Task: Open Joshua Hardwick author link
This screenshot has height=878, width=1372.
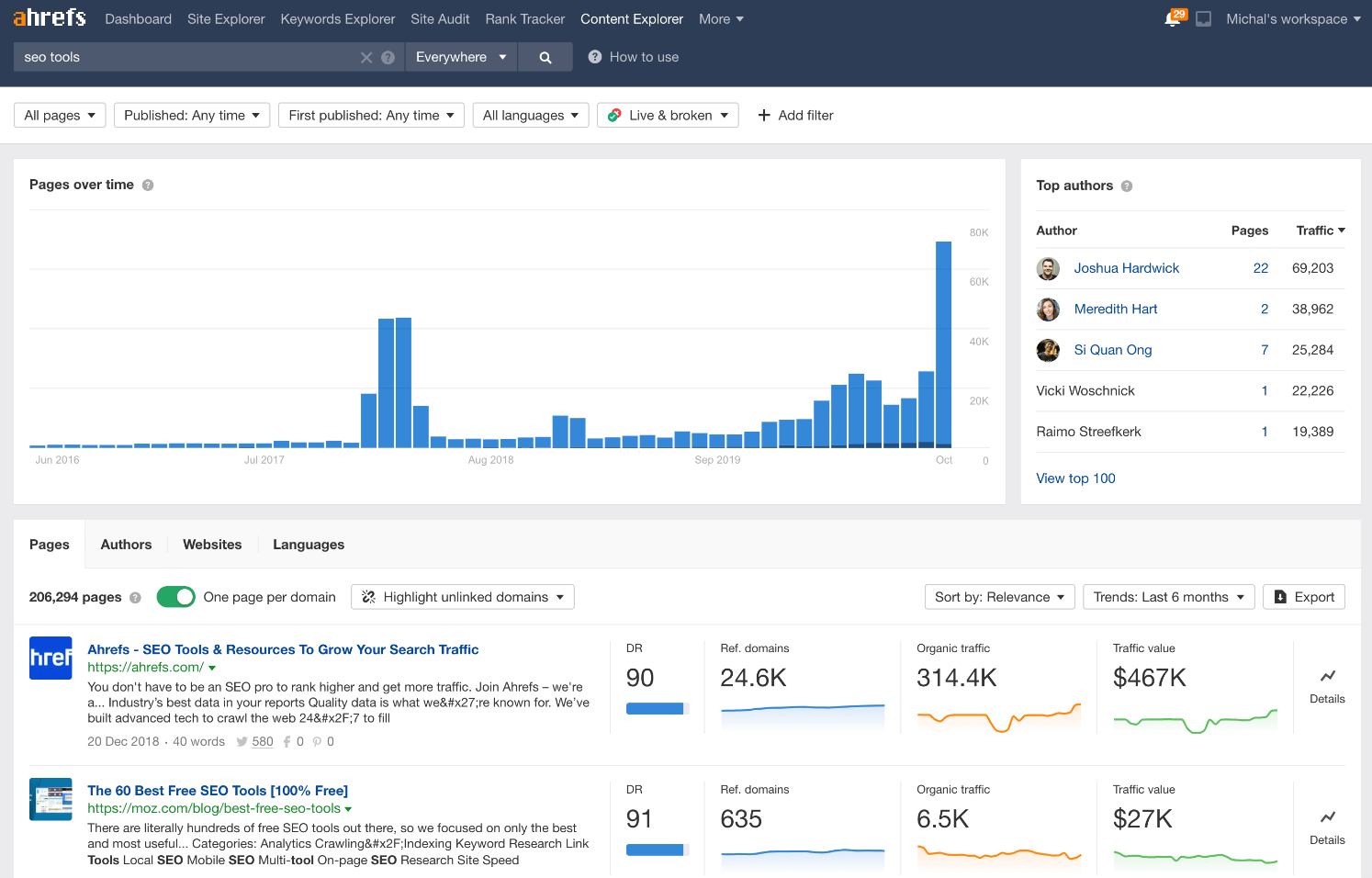Action: 1127,268
